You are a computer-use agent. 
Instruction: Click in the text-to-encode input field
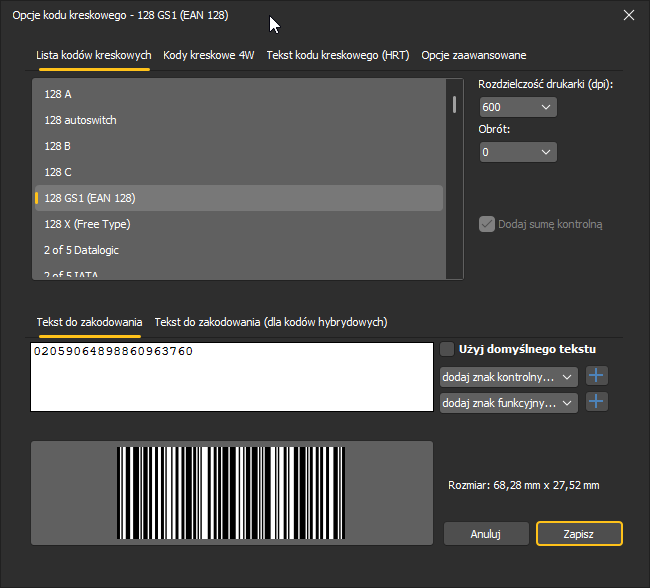[x=232, y=377]
